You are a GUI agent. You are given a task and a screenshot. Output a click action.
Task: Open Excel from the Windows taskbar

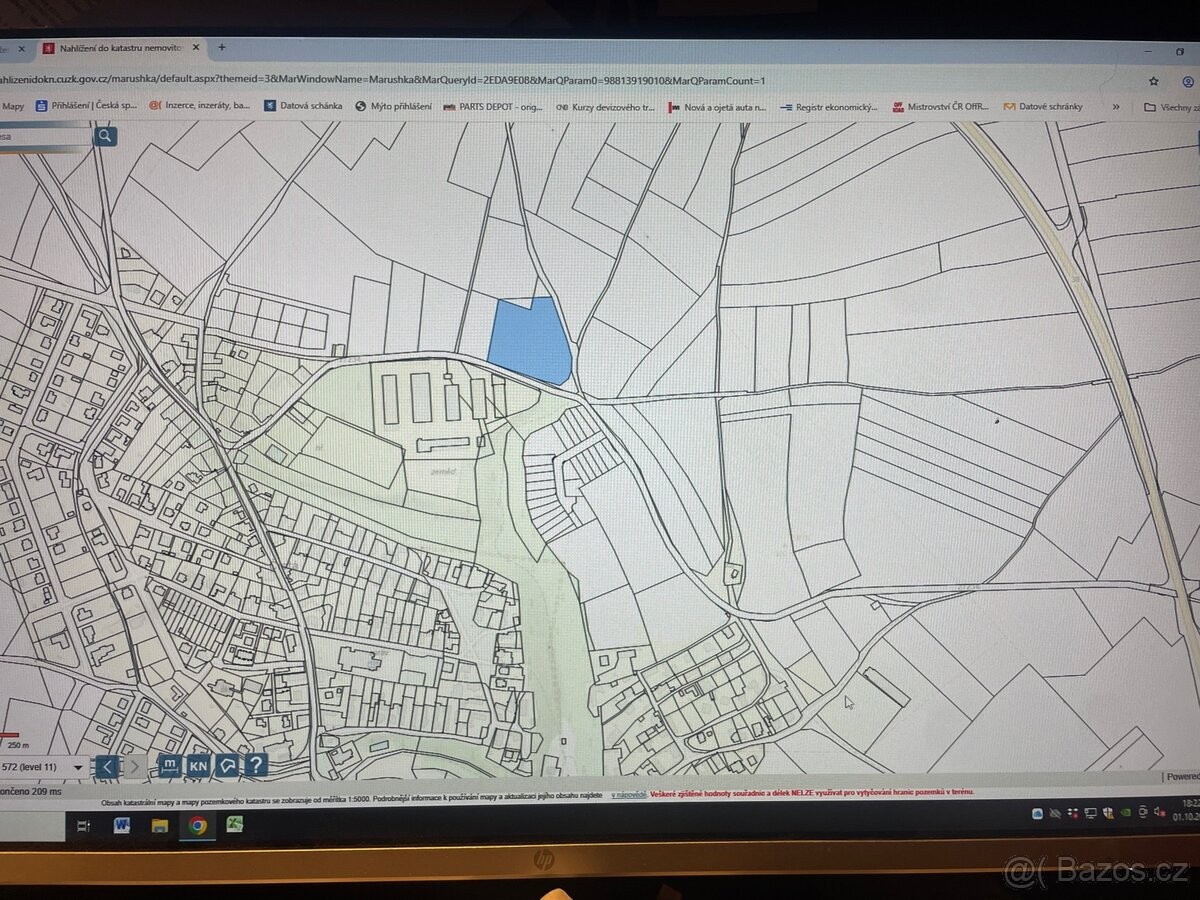pos(235,824)
